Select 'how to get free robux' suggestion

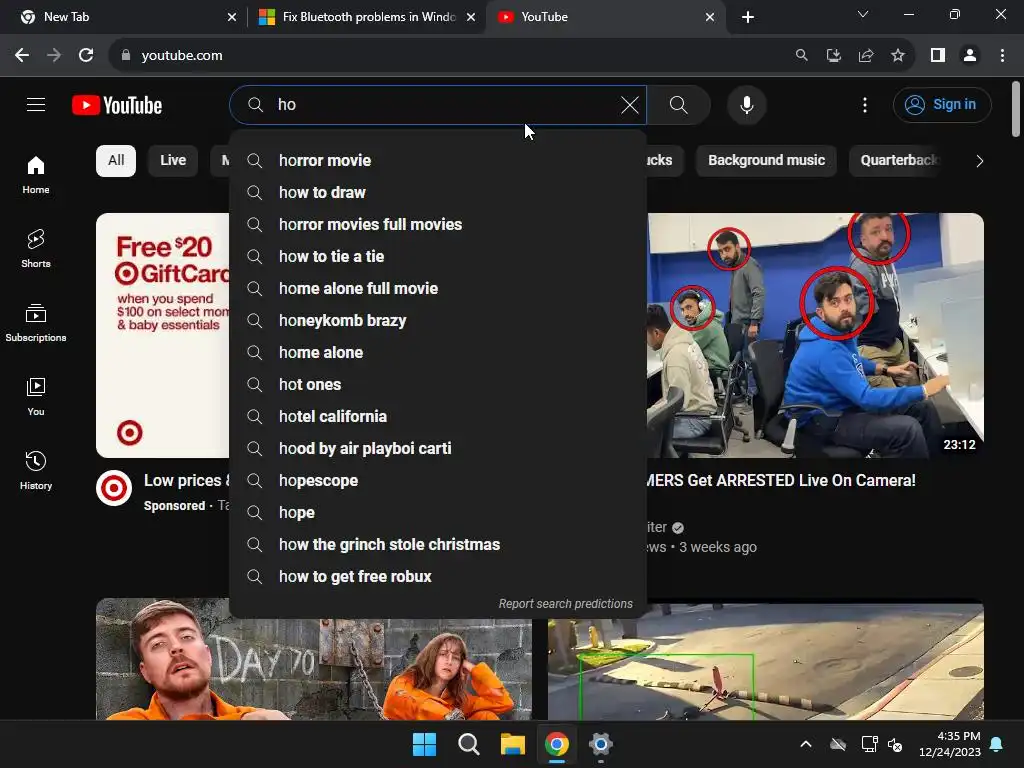click(438, 577)
